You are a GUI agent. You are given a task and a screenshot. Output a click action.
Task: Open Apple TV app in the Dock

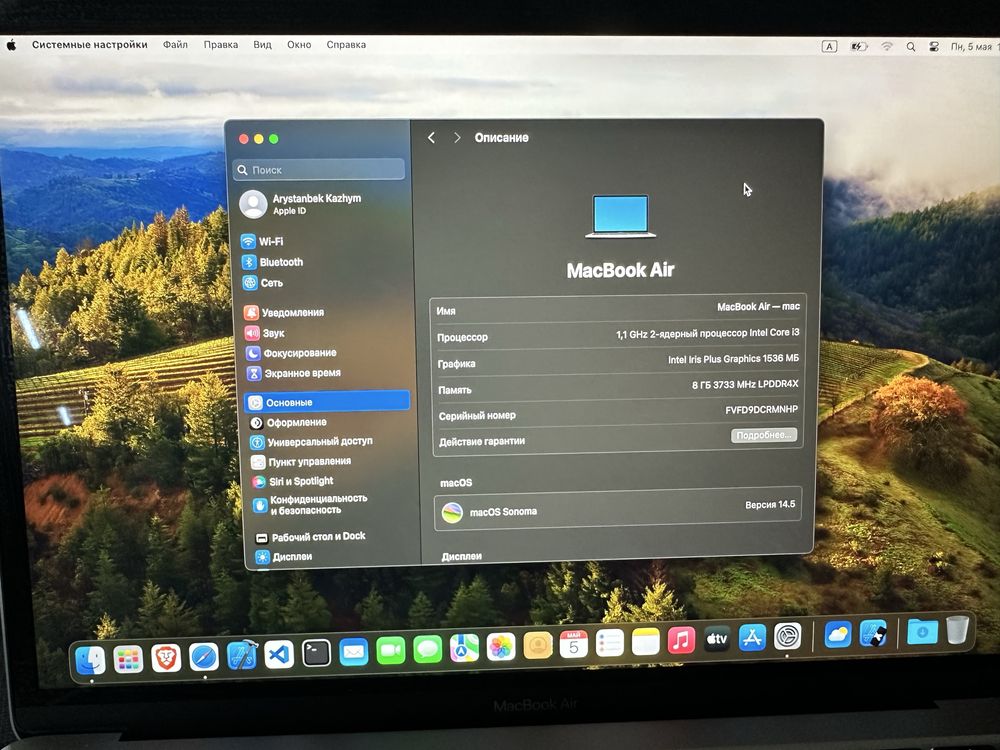(x=717, y=638)
